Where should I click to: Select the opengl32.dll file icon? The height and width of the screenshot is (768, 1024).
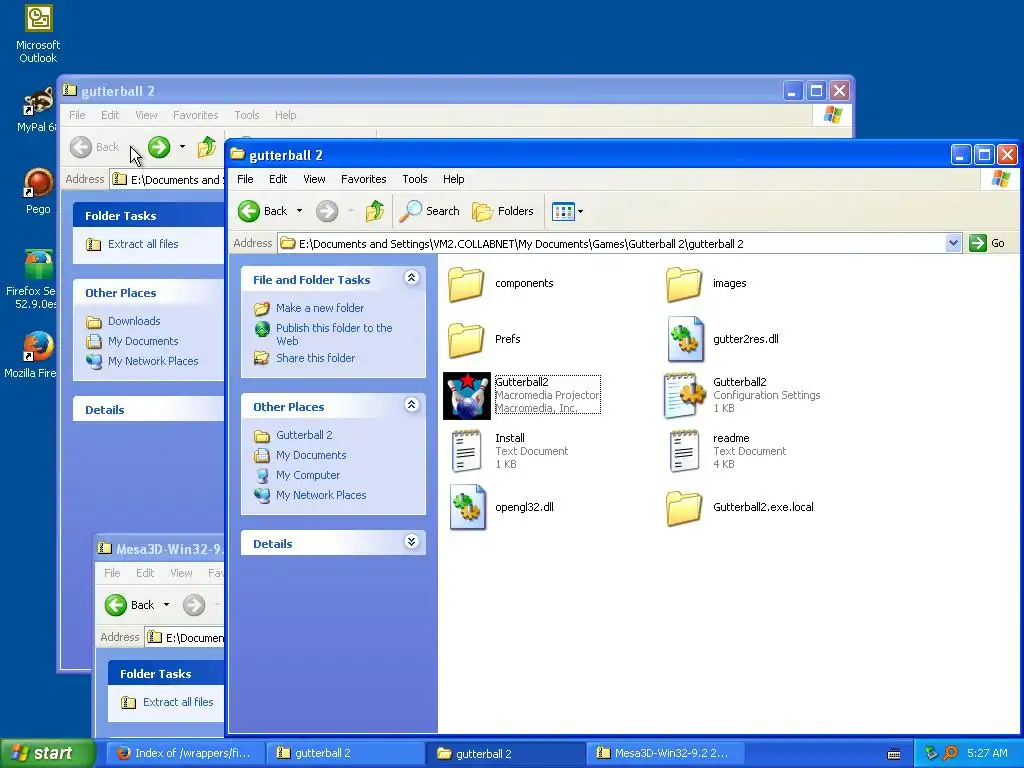pyautogui.click(x=468, y=507)
